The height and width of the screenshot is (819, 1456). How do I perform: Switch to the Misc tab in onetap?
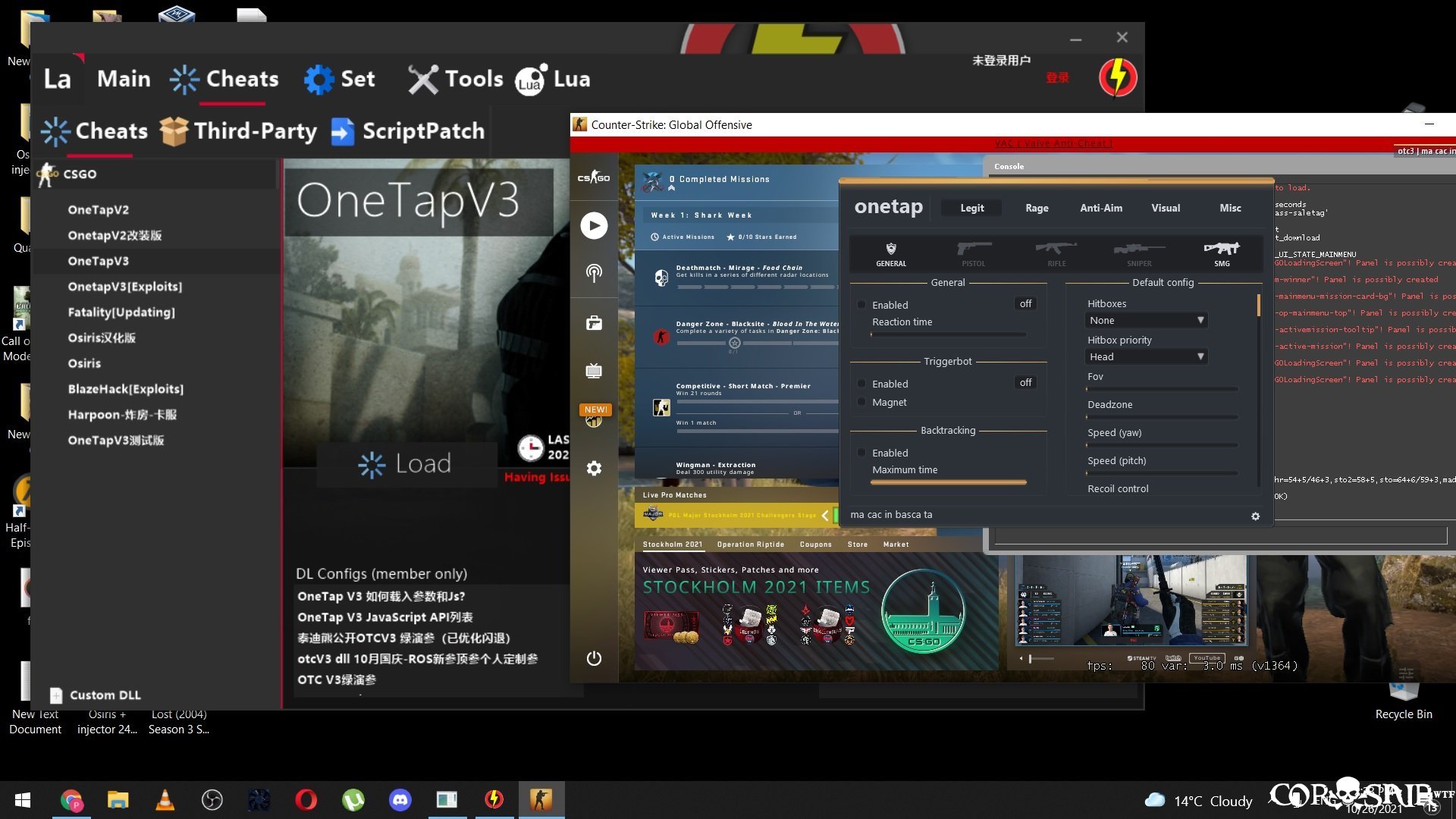[x=1230, y=208]
